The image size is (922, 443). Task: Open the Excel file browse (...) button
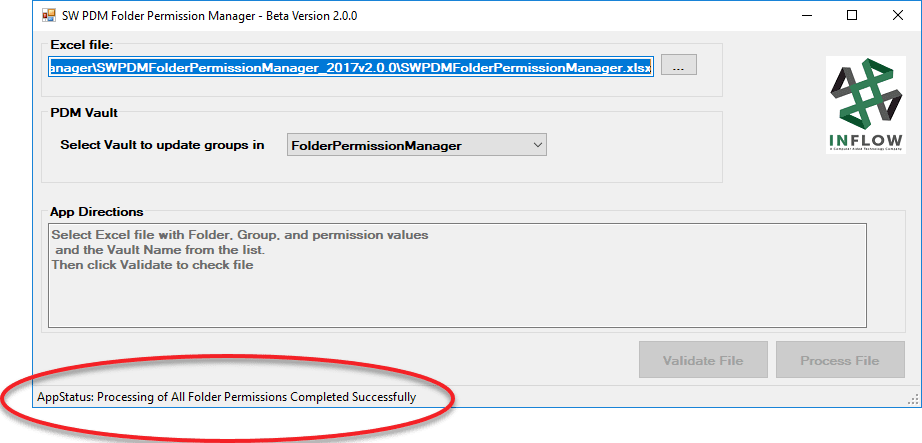[679, 65]
